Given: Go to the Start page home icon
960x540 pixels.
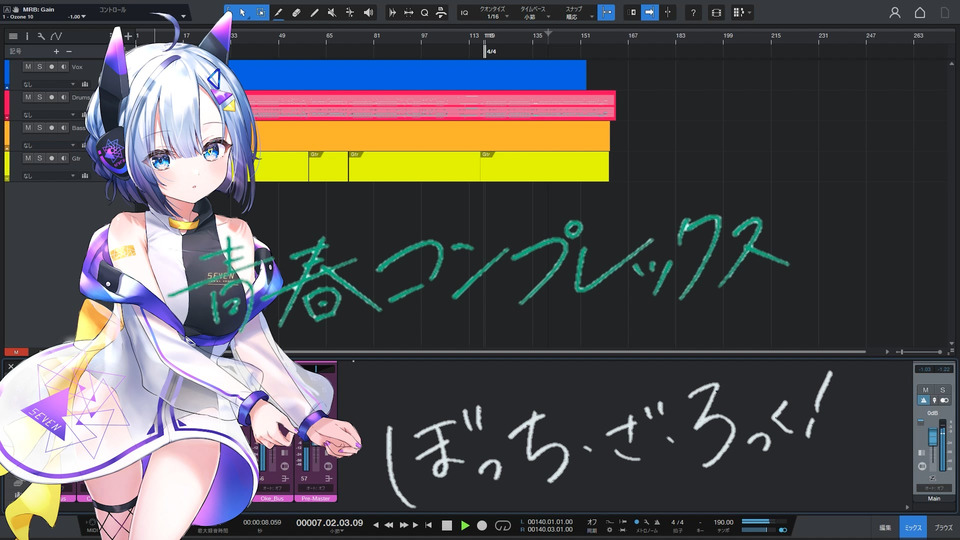Looking at the screenshot, I should [x=920, y=12].
